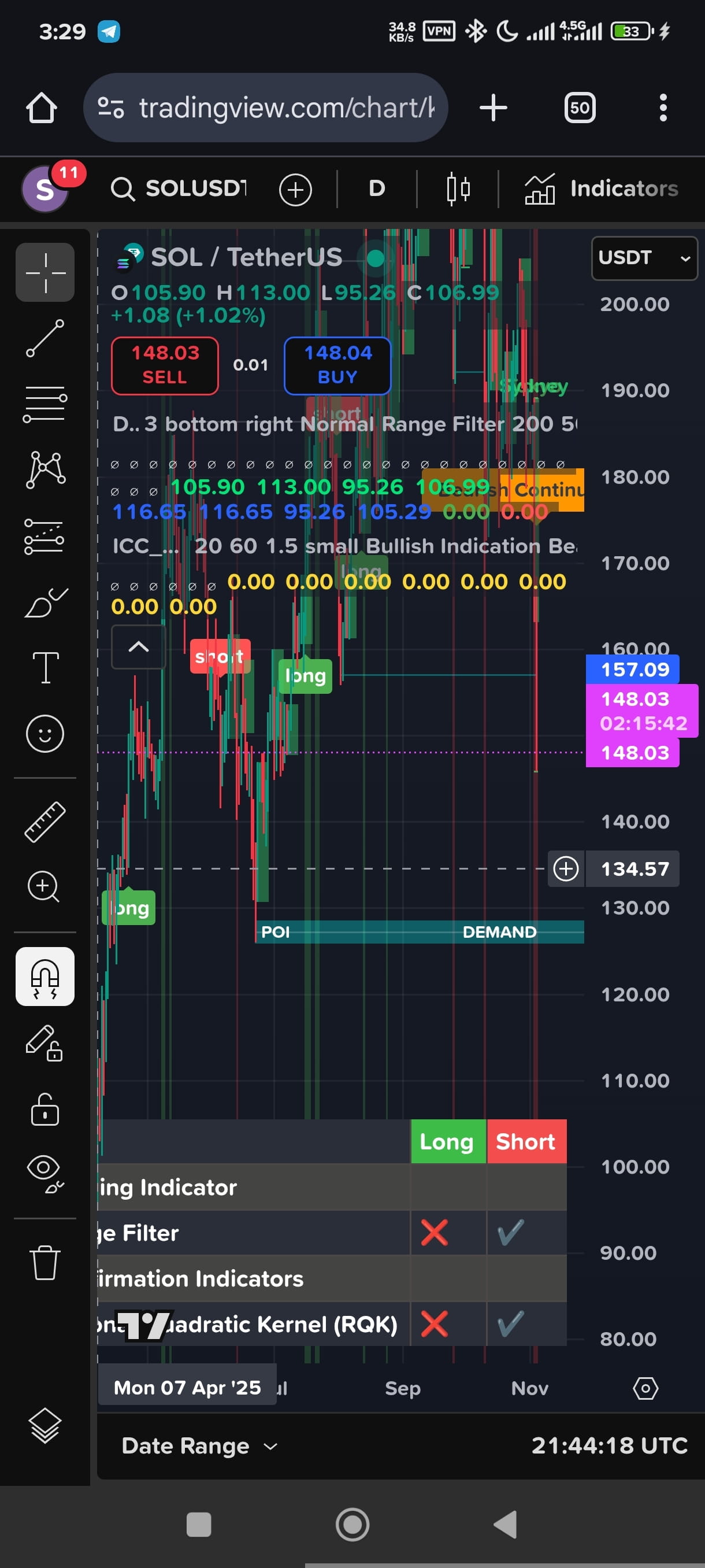Change the D timeframe interval
The height and width of the screenshot is (1568, 705).
377,188
